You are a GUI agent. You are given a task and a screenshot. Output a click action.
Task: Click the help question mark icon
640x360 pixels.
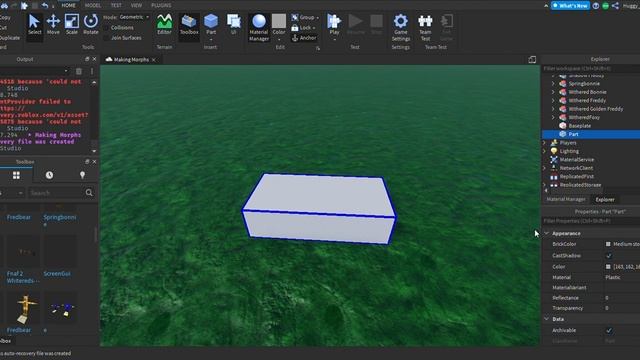pyautogui.click(x=596, y=6)
